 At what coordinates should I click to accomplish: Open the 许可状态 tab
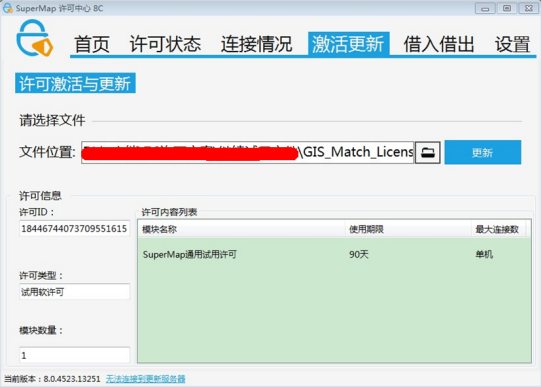pyautogui.click(x=165, y=44)
